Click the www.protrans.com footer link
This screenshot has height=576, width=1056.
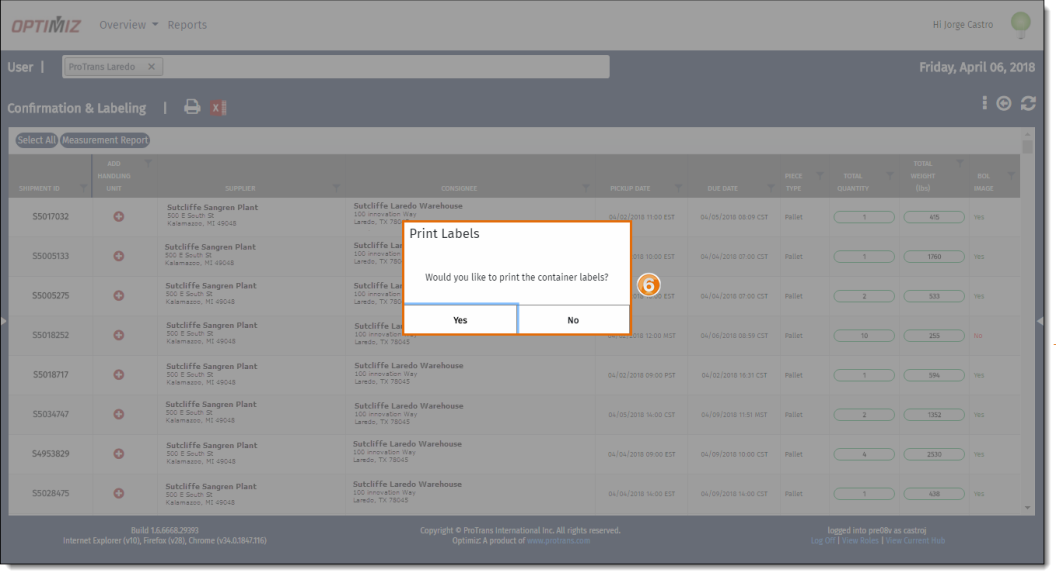pos(558,540)
